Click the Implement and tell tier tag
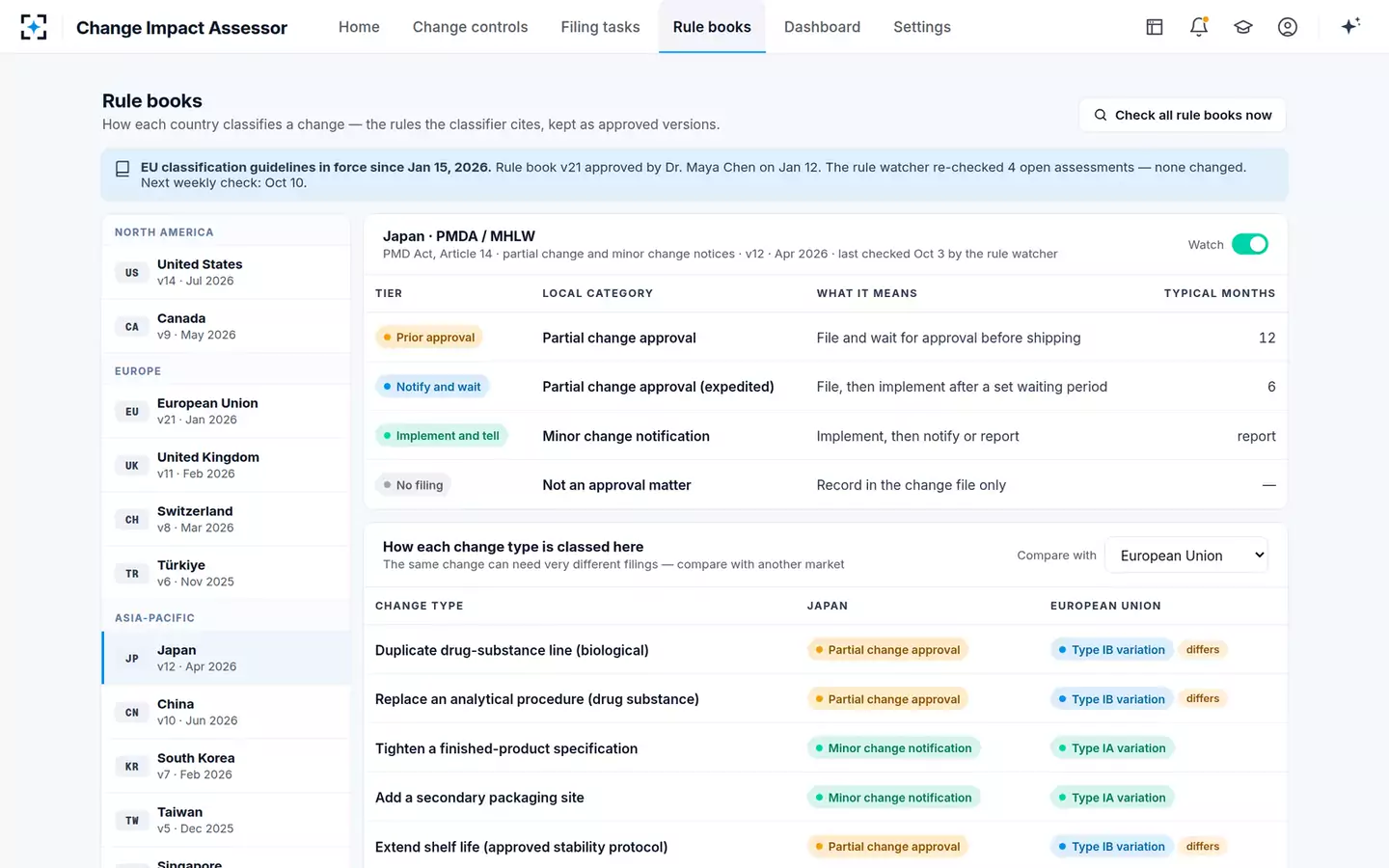This screenshot has width=1389, height=868. [442, 436]
